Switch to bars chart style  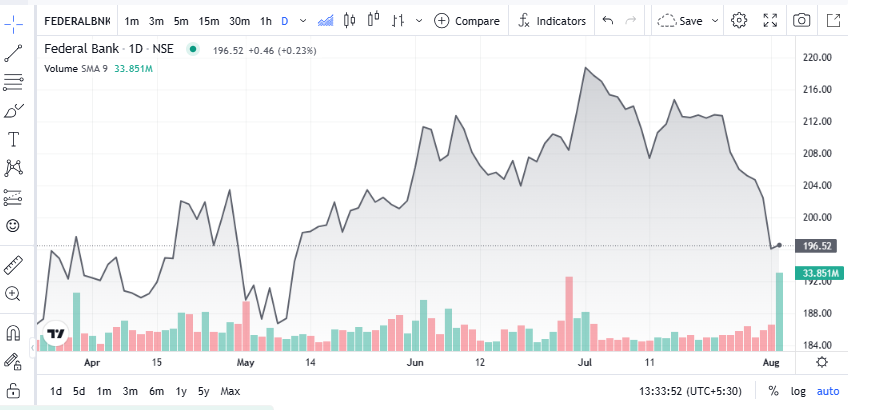pos(397,21)
